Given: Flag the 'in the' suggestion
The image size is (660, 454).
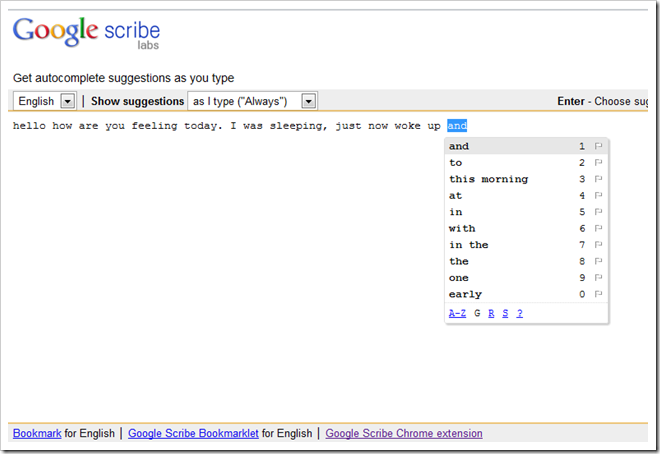Looking at the screenshot, I should point(598,244).
